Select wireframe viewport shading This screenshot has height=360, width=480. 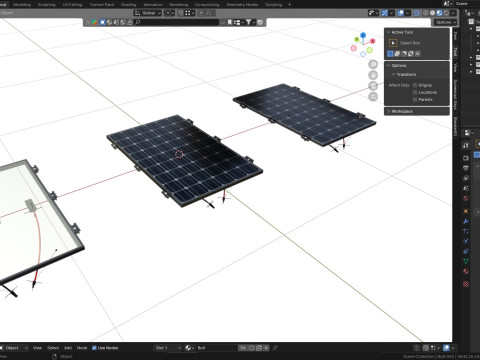(426, 13)
